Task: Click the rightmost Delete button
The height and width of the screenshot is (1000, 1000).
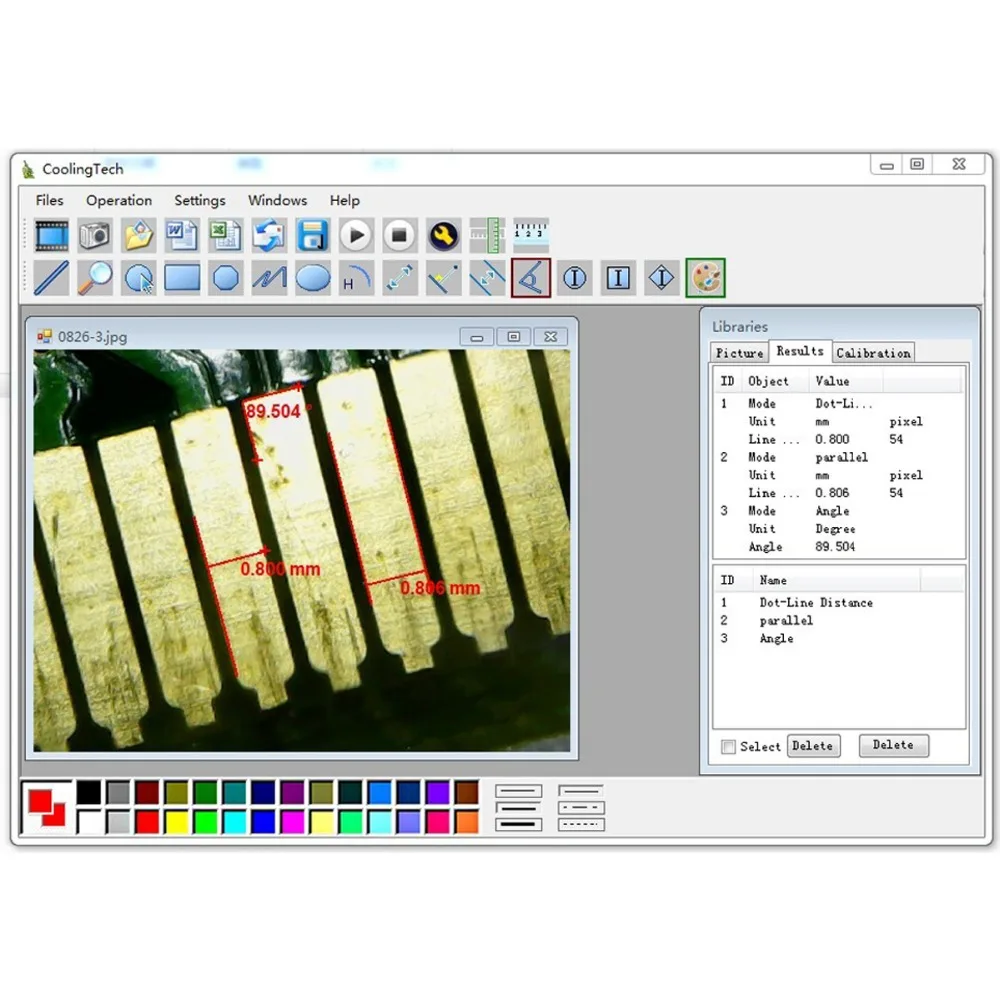Action: [893, 745]
